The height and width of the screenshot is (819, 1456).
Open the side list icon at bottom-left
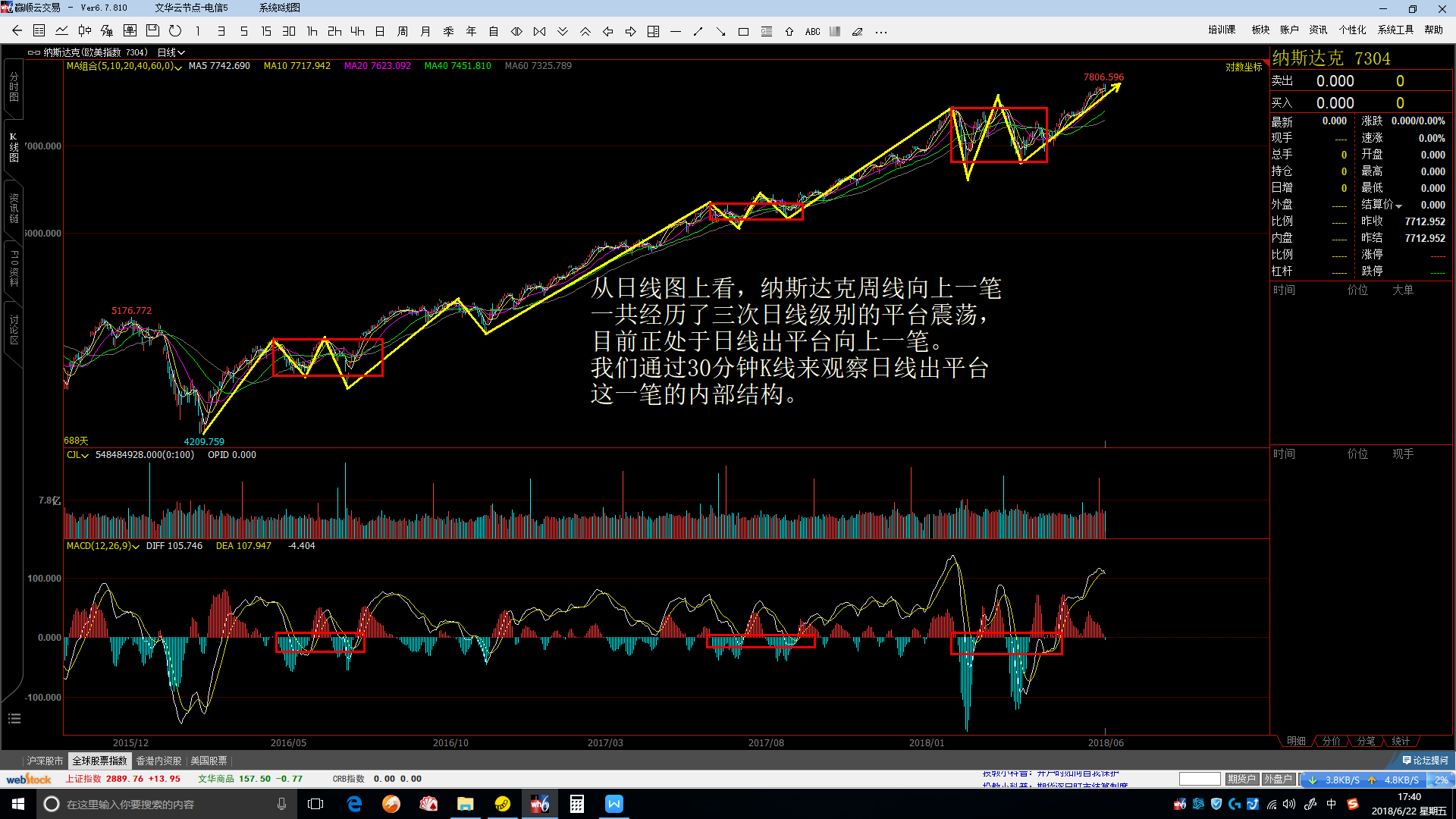click(x=14, y=718)
